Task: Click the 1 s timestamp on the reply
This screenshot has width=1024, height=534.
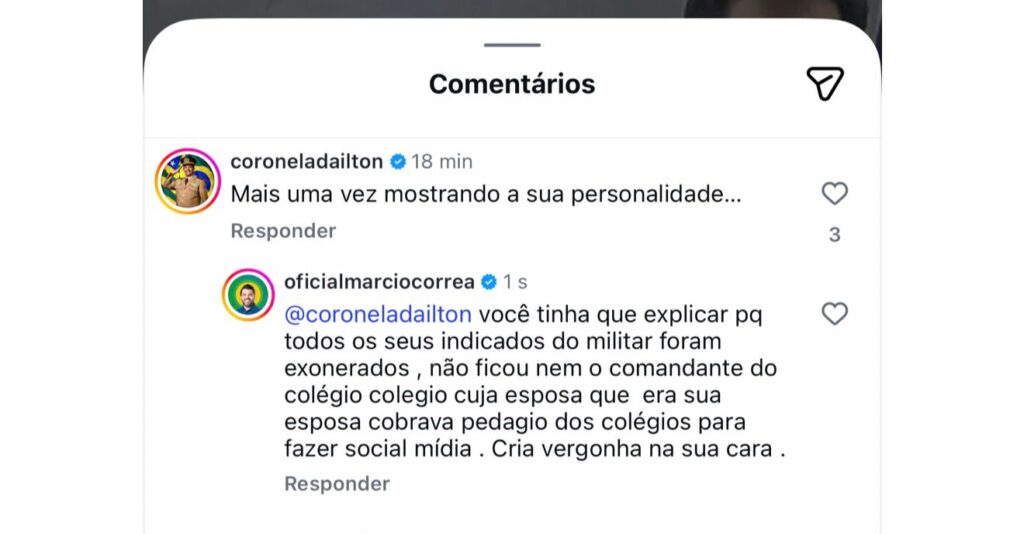Action: [x=515, y=282]
